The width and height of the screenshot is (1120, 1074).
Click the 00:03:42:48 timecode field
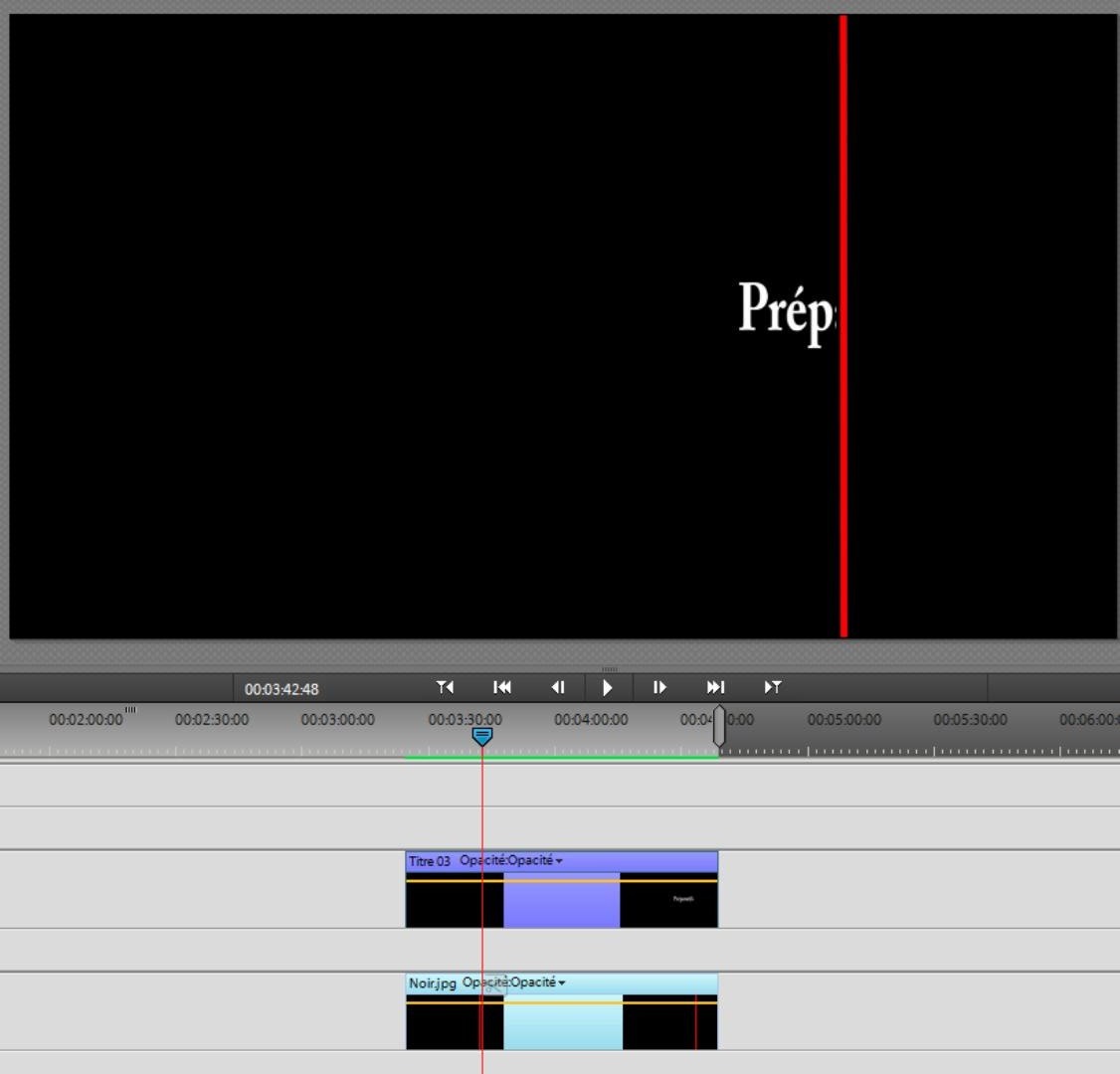[x=281, y=689]
